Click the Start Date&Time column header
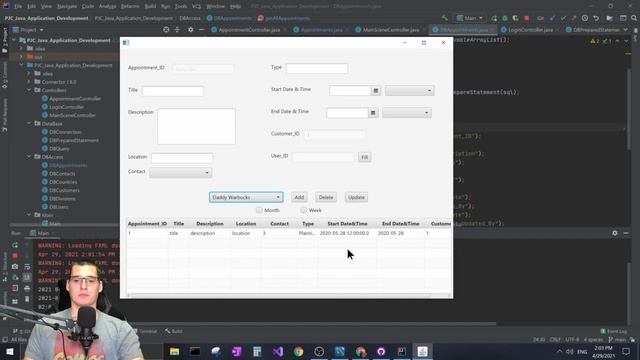This screenshot has width=640, height=360. [x=347, y=224]
